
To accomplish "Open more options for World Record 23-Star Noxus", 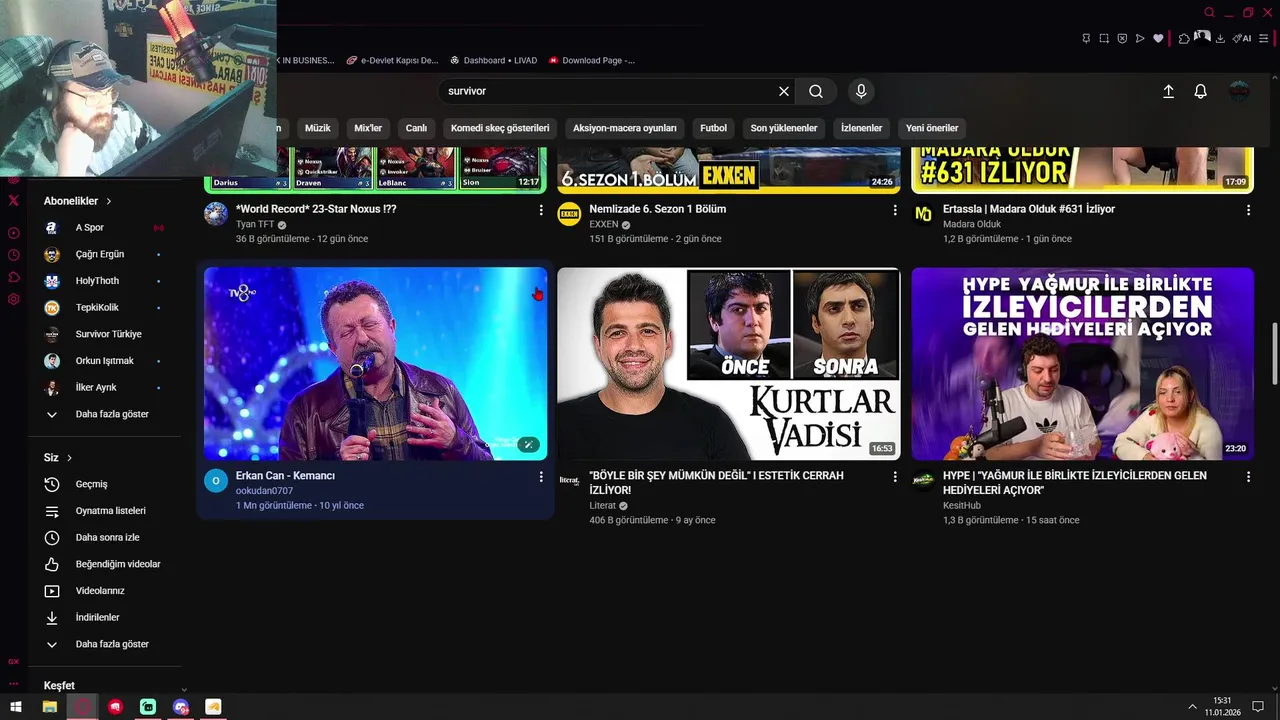I will (541, 210).
